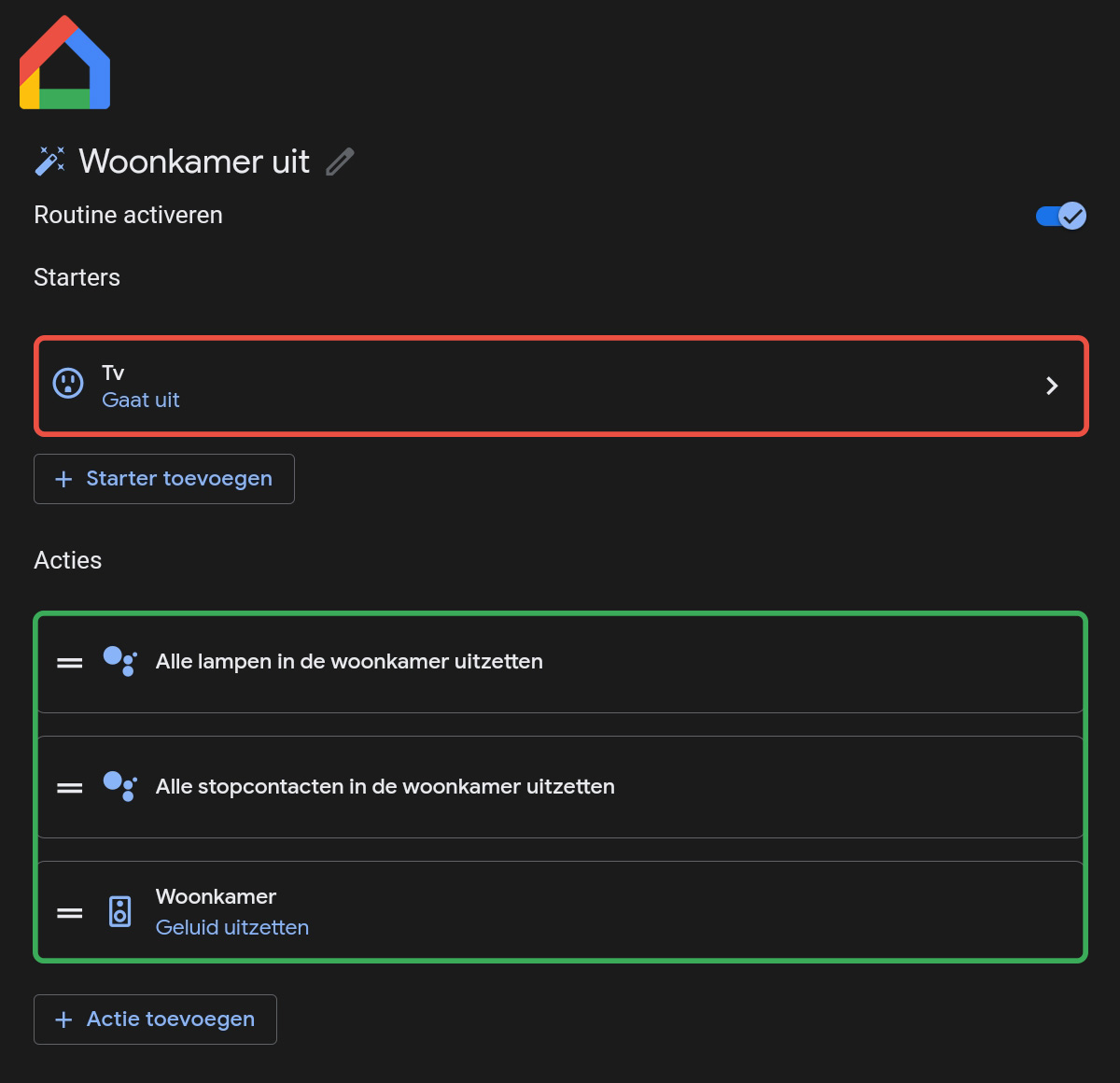Viewport: 1120px width, 1083px height.
Task: Click the drag handle of Woonkamer Geluid uitzetten
Action: (69, 911)
